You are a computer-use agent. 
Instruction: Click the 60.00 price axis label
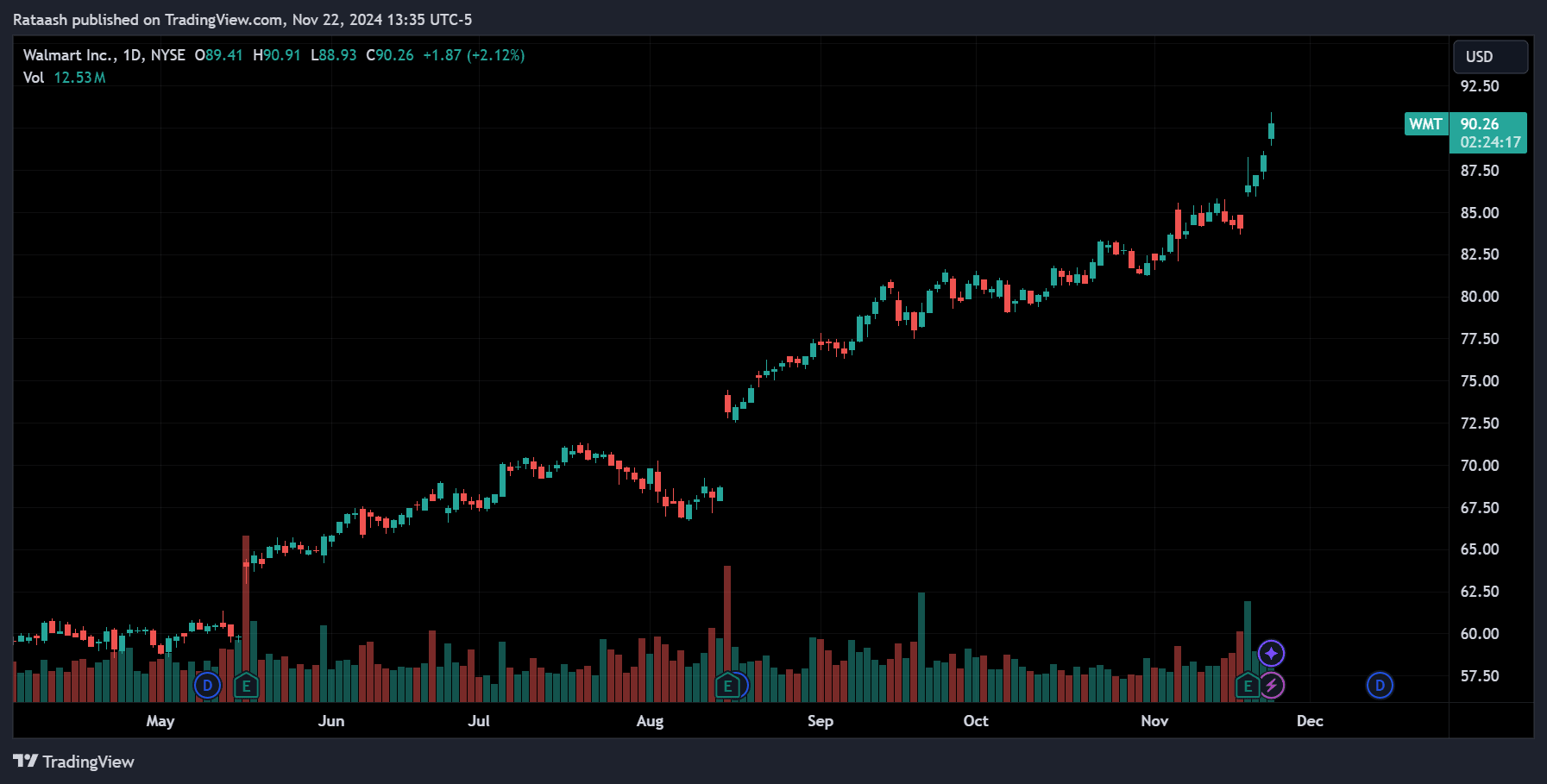(1480, 634)
